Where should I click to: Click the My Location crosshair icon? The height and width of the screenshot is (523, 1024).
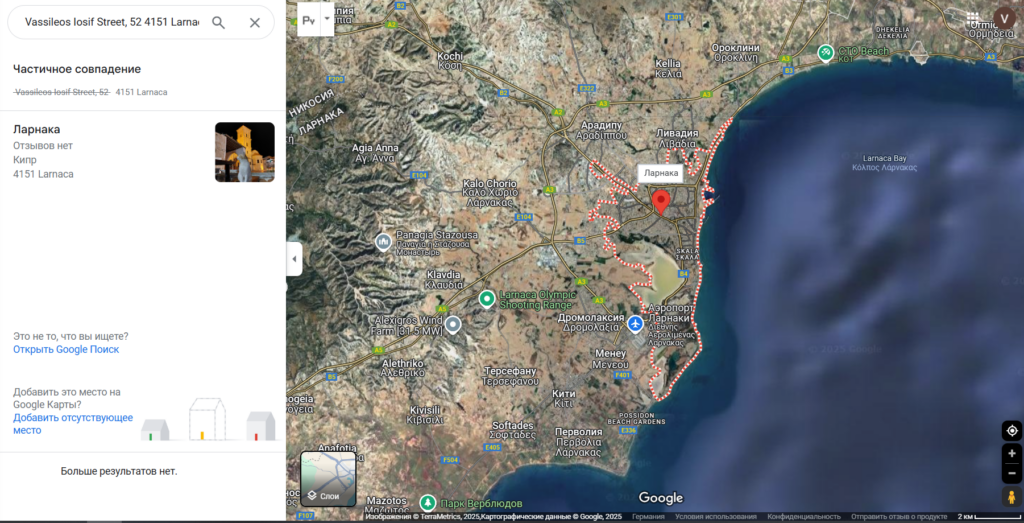tap(1011, 431)
